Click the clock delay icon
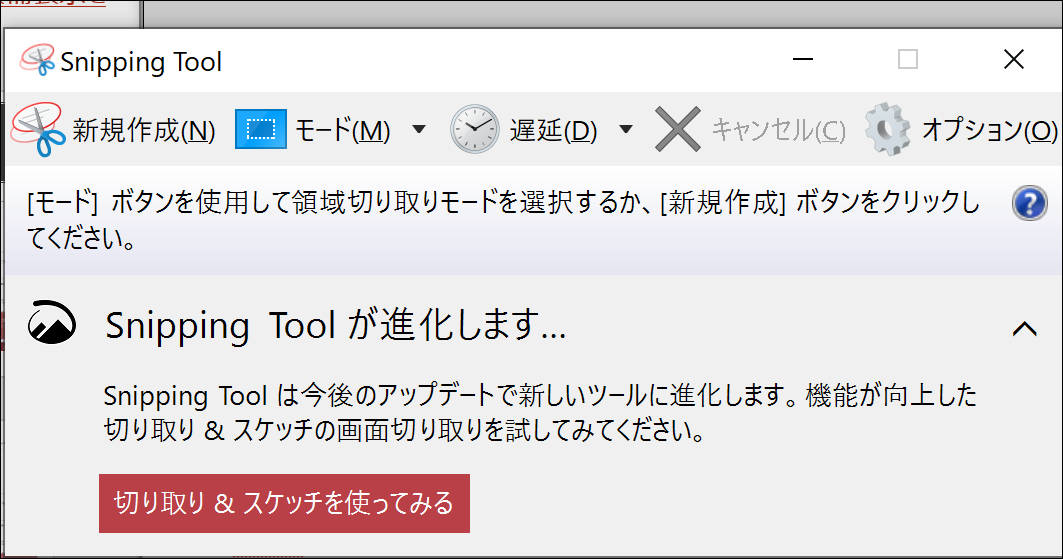1063x559 pixels. point(475,129)
